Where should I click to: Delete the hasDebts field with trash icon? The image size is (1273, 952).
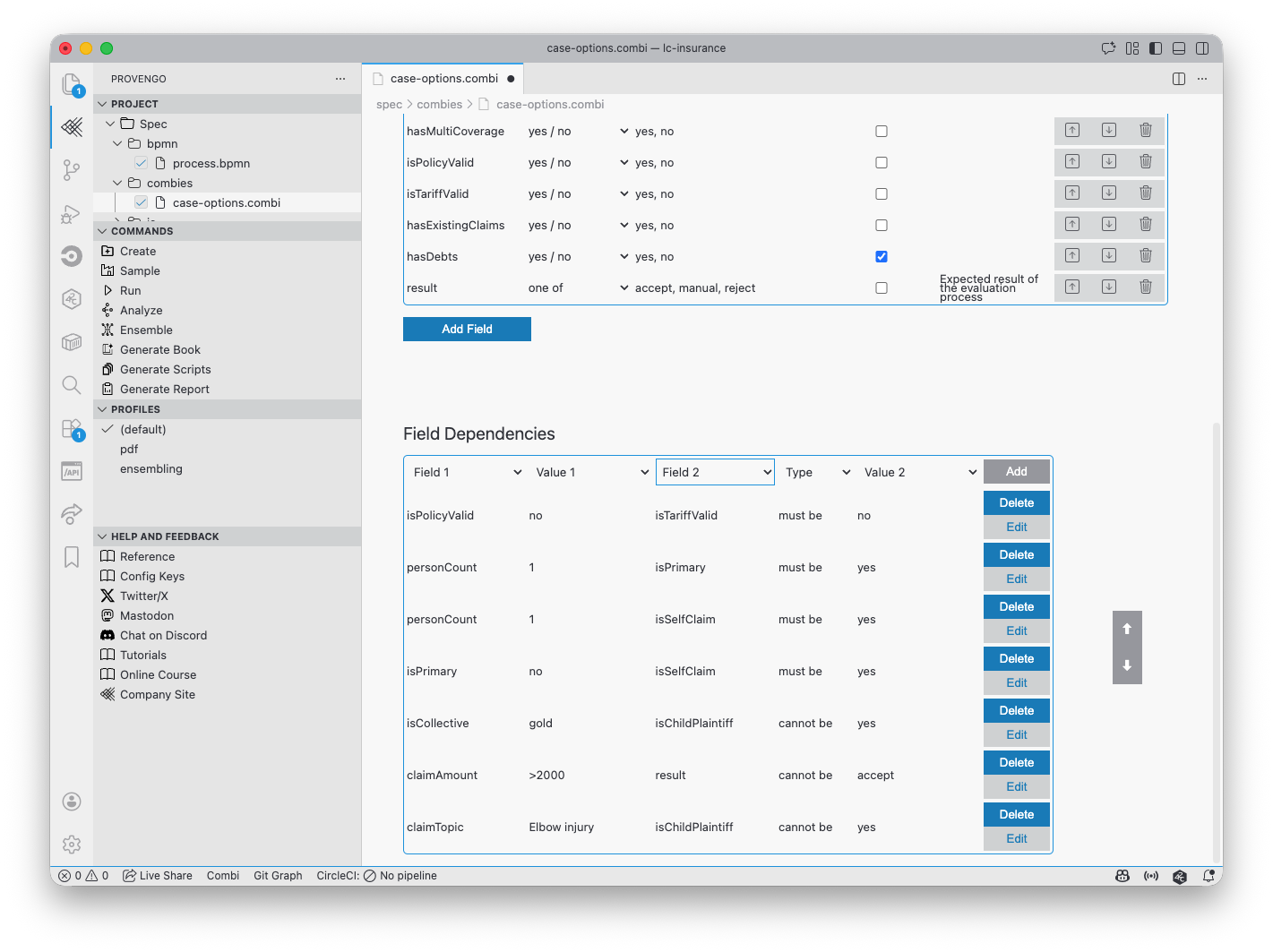tap(1145, 256)
